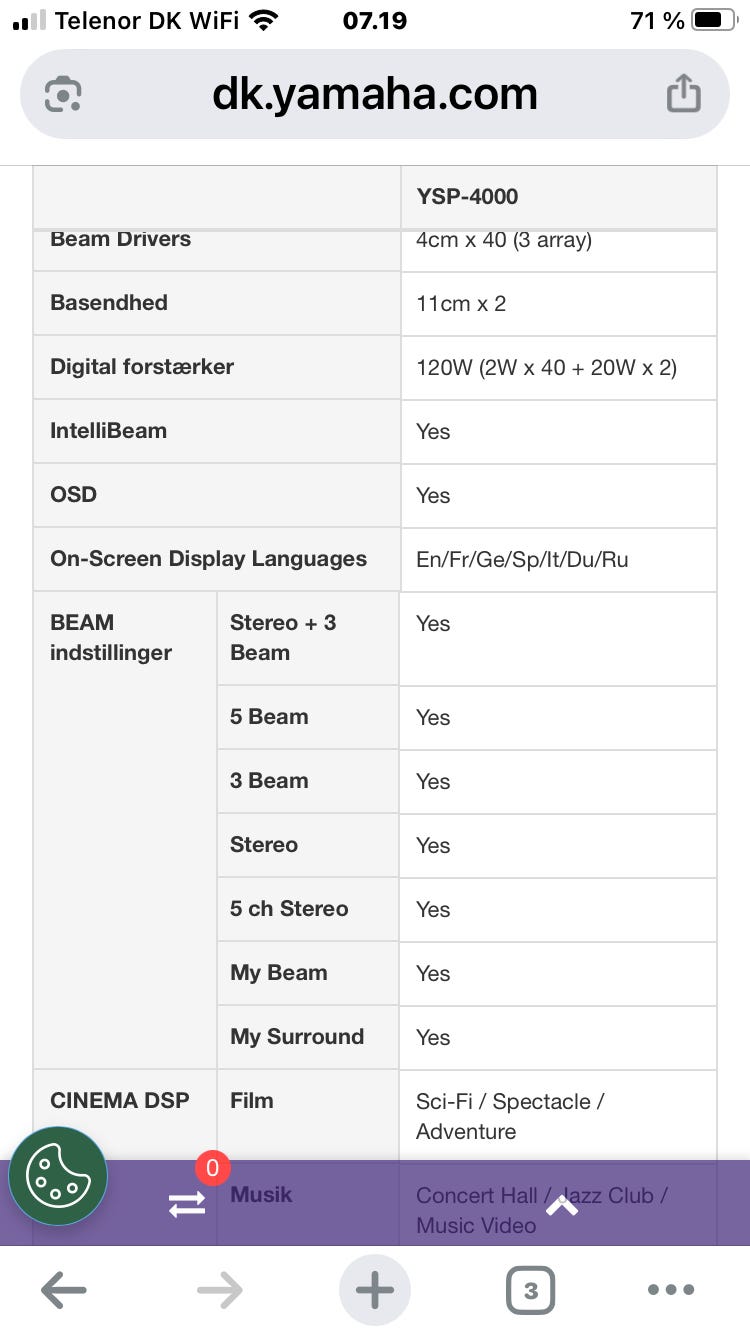The image size is (750, 1334).
Task: Tap the BEAM indstillinger group label
Action: 111,637
